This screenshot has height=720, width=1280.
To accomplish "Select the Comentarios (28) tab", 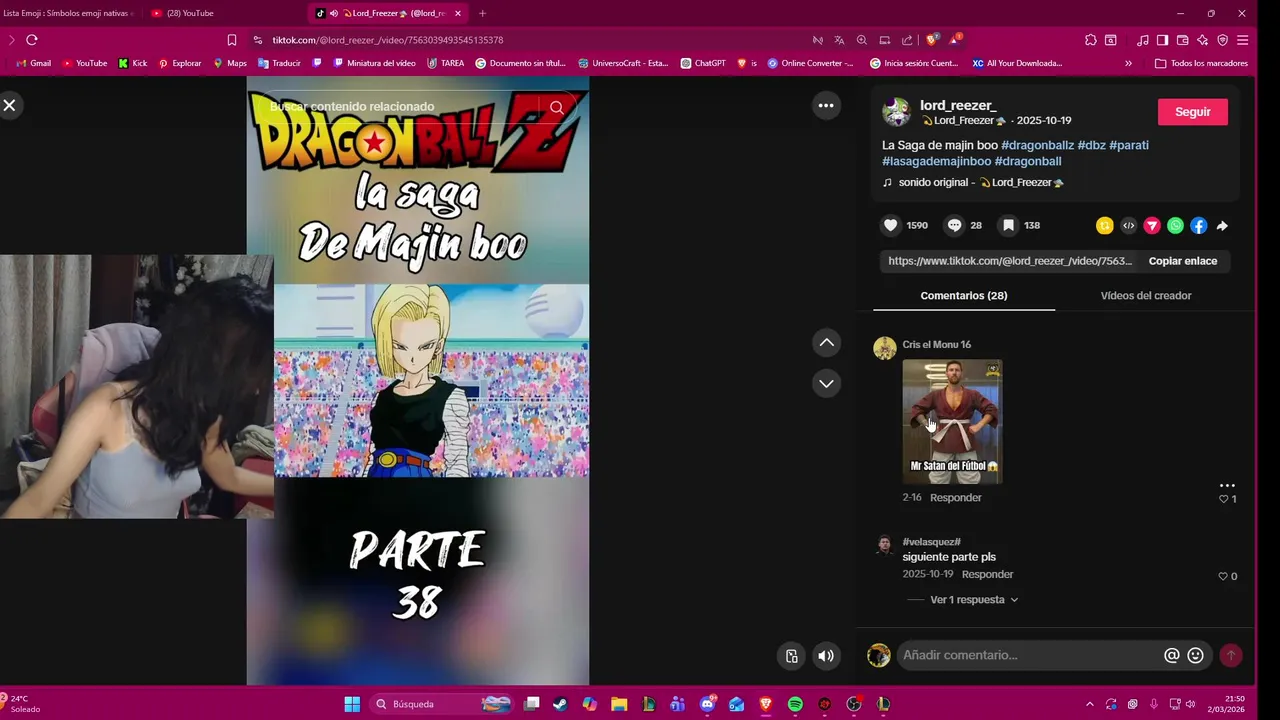I will coord(963,296).
